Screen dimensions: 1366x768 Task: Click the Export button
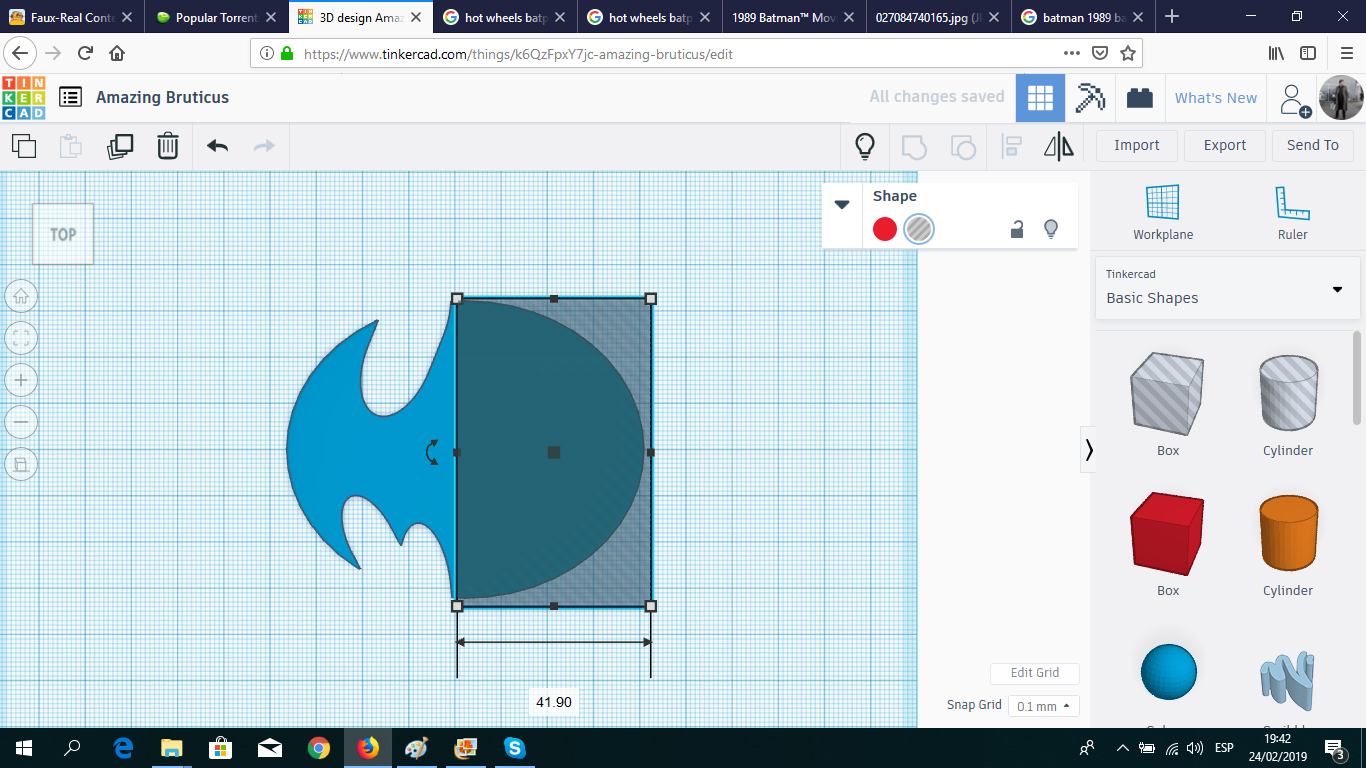click(x=1225, y=145)
